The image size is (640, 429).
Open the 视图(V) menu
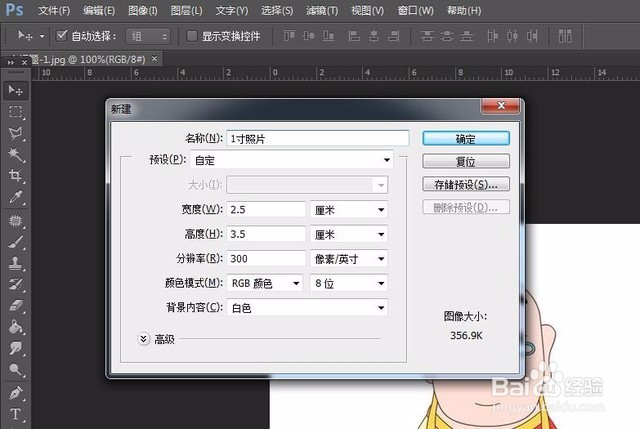(x=367, y=10)
